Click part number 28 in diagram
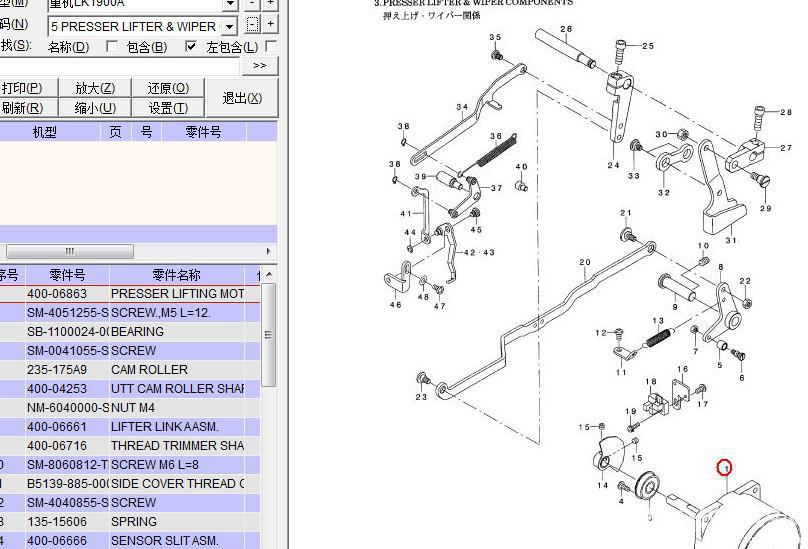The width and height of the screenshot is (808, 549). point(786,112)
